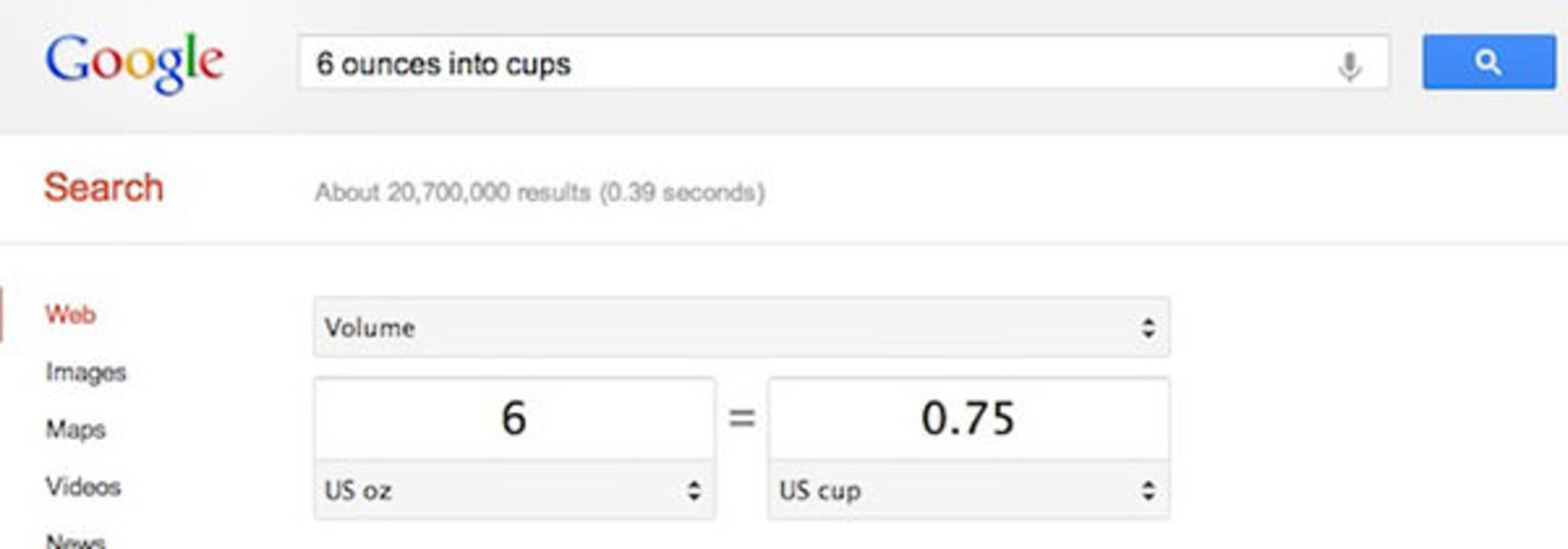Open the Maps results tab
The height and width of the screenshot is (549, 1568).
76,430
